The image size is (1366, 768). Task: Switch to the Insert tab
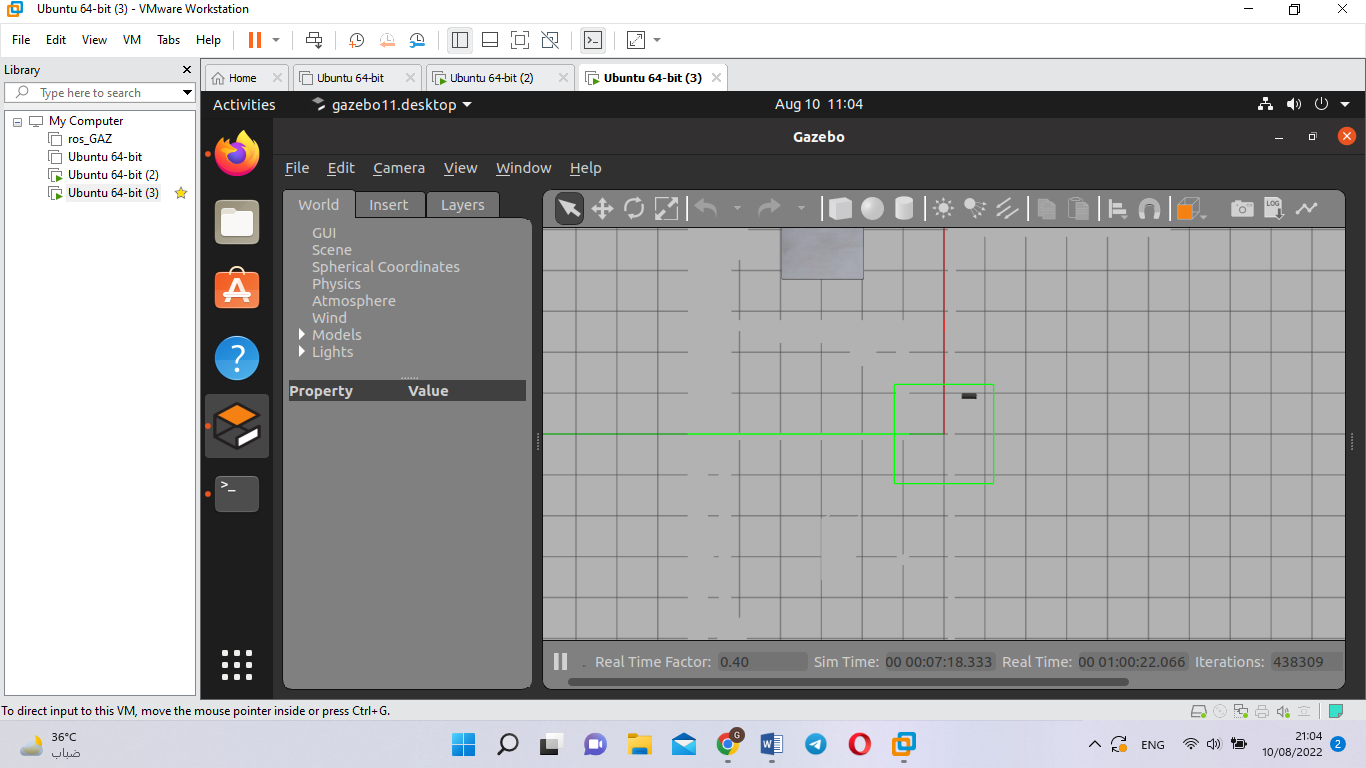(x=390, y=204)
